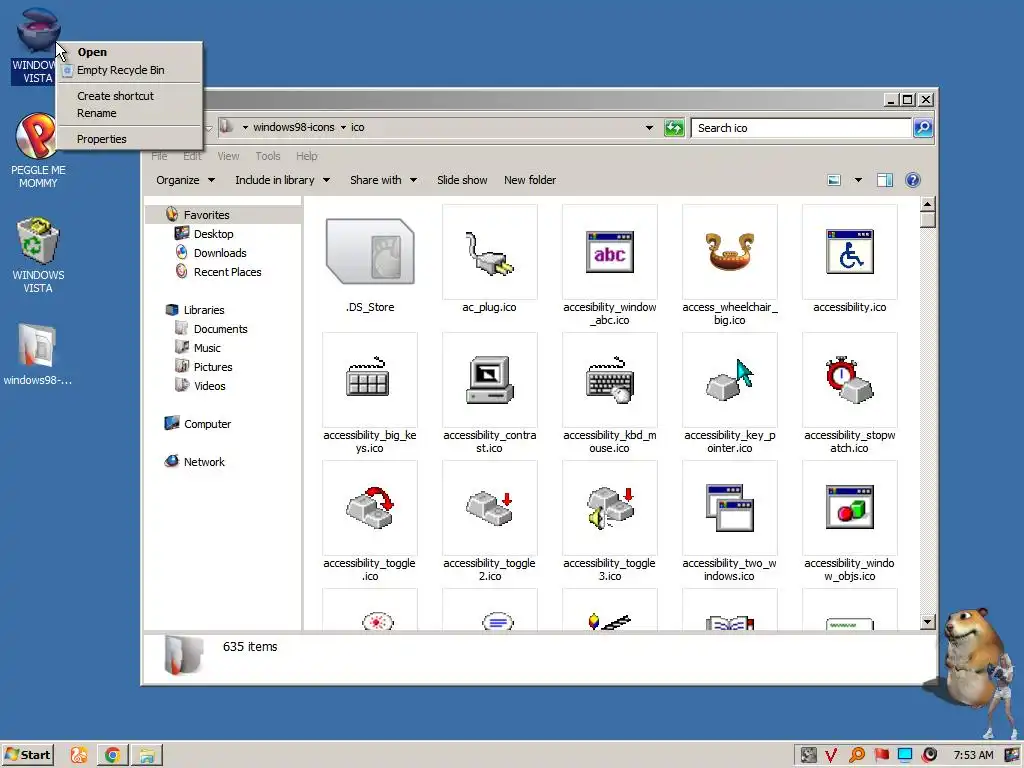Screen dimensions: 1024x768
Task: Select the access_wheelchair_big.ico icon
Action: pos(729,252)
